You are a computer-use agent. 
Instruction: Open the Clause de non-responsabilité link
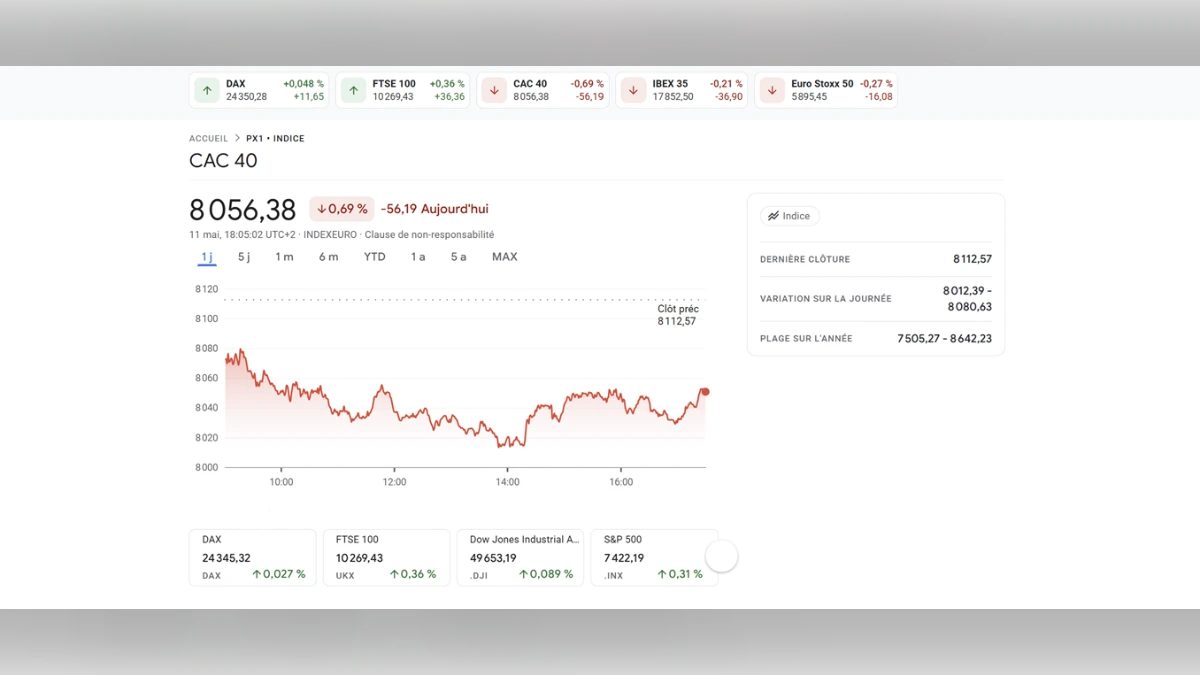[429, 235]
